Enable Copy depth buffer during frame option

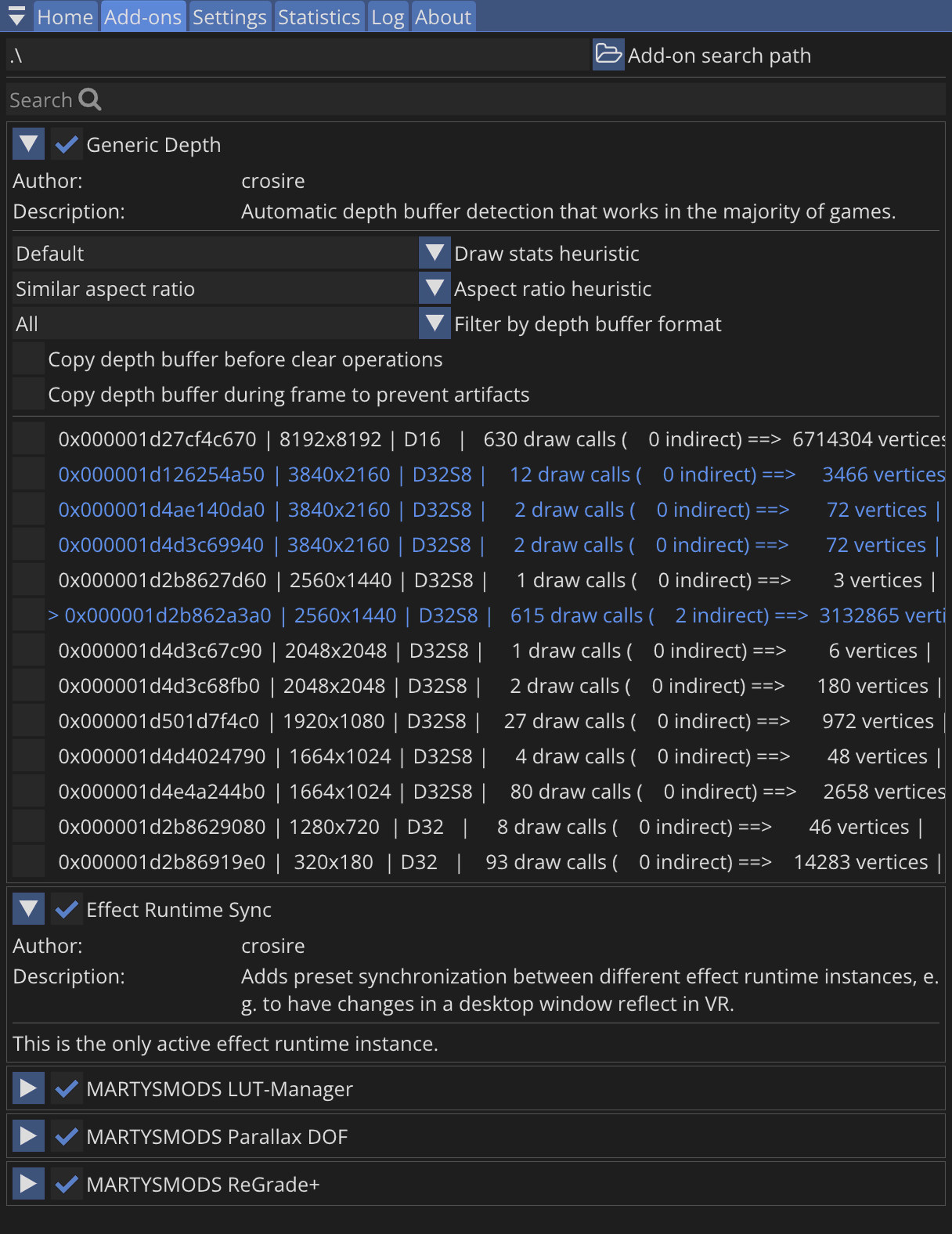[x=29, y=394]
